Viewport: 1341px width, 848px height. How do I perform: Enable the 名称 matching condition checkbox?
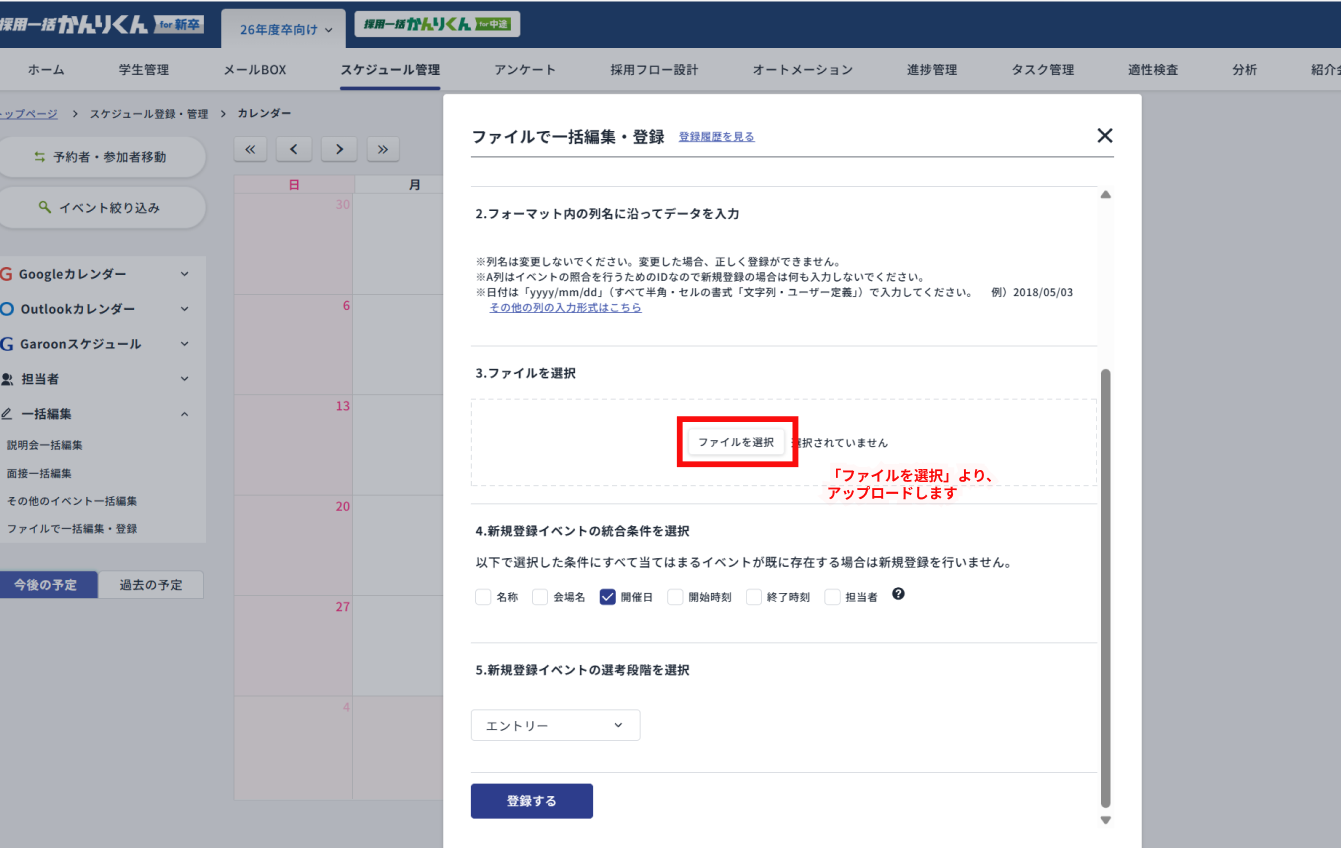pyautogui.click(x=481, y=595)
